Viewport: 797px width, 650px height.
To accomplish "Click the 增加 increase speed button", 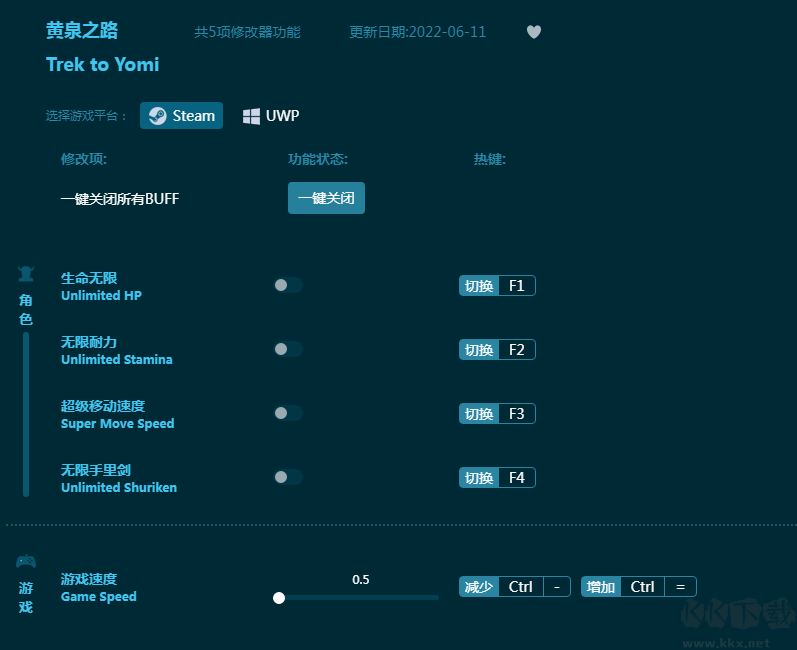I will coord(601,587).
